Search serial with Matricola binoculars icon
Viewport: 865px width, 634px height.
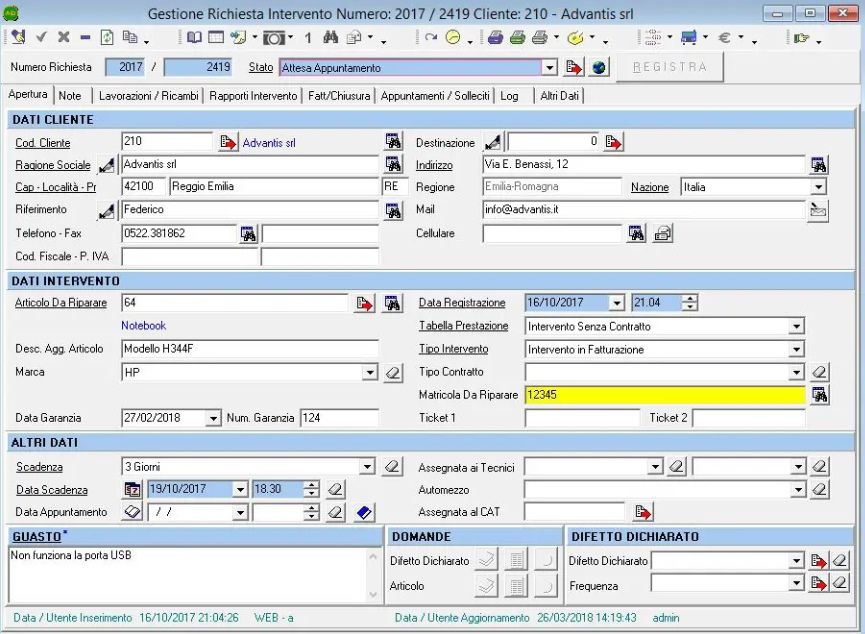point(819,395)
